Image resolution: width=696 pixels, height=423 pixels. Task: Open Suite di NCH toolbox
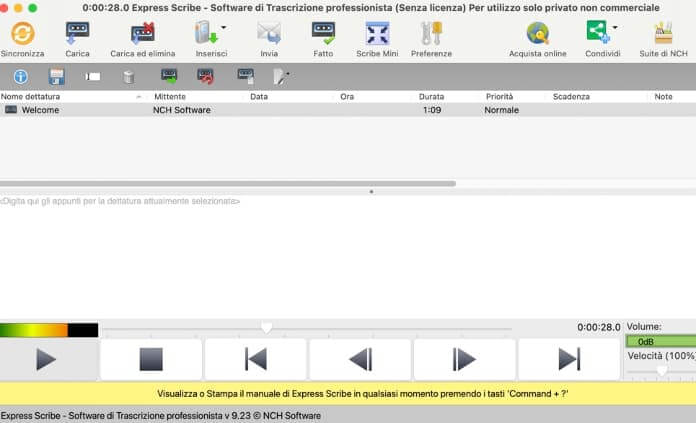tap(663, 33)
